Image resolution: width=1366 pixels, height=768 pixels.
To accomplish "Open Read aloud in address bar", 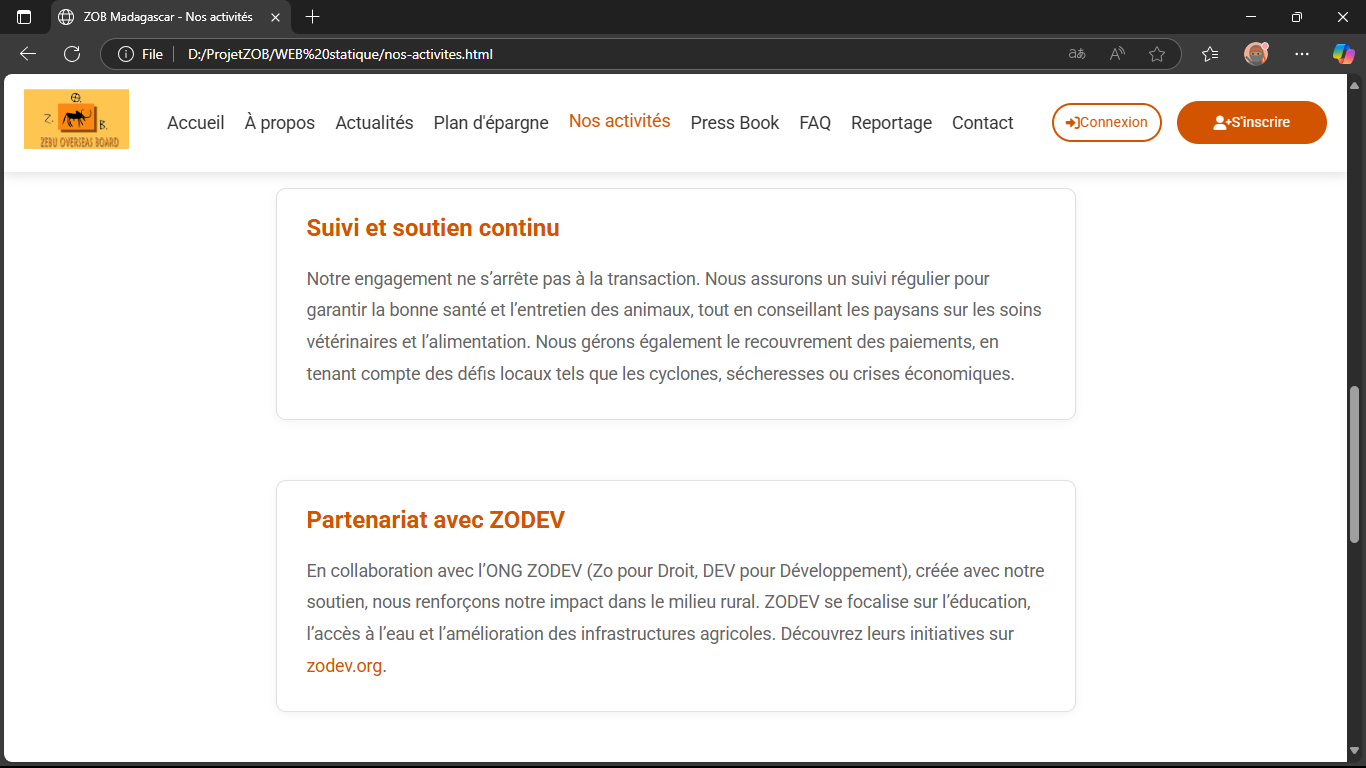I will (1117, 54).
